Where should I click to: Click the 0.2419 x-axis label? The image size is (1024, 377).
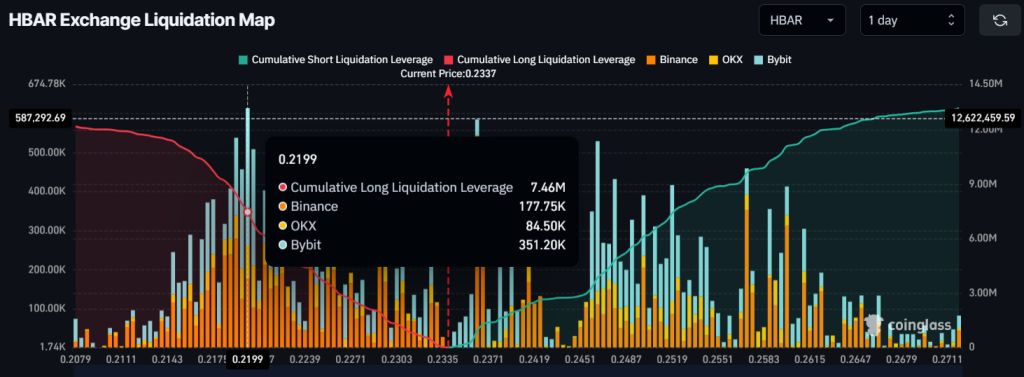pos(534,359)
